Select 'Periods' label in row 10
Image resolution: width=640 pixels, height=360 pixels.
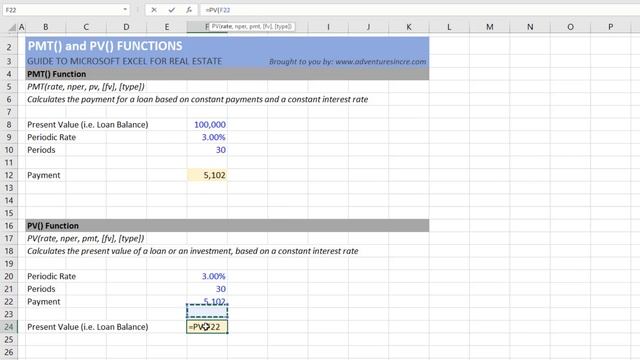(x=41, y=150)
